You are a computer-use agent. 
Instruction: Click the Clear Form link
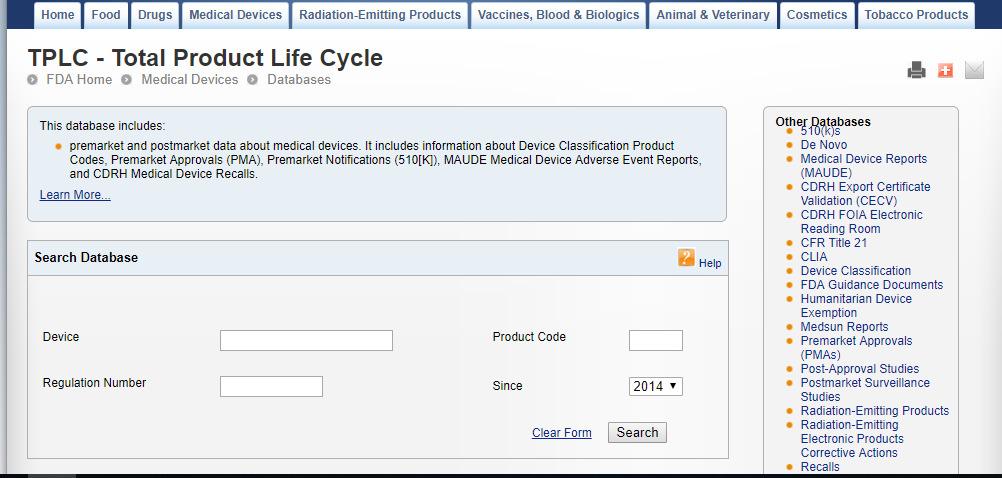click(x=562, y=433)
